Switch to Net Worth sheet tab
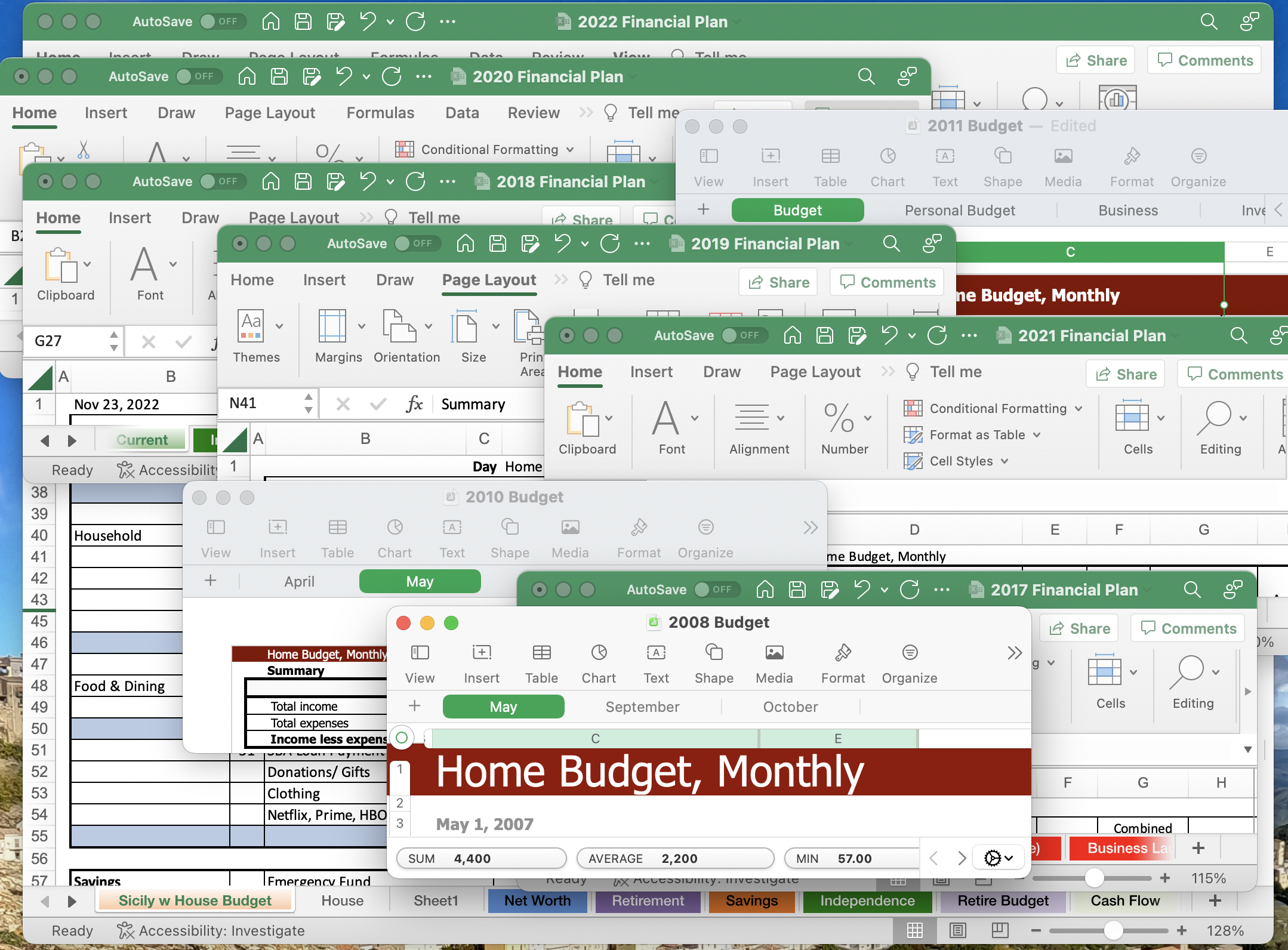The width and height of the screenshot is (1288, 950). [x=537, y=900]
